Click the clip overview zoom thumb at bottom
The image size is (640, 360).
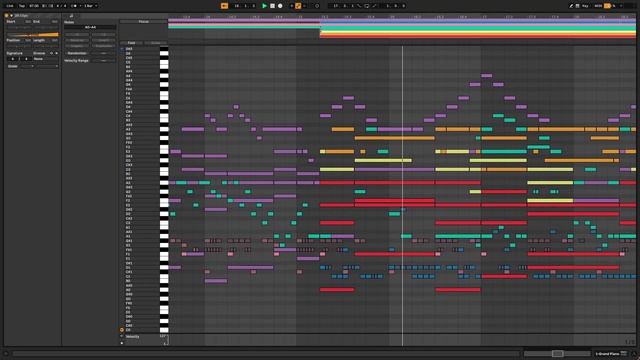[x=558, y=353]
